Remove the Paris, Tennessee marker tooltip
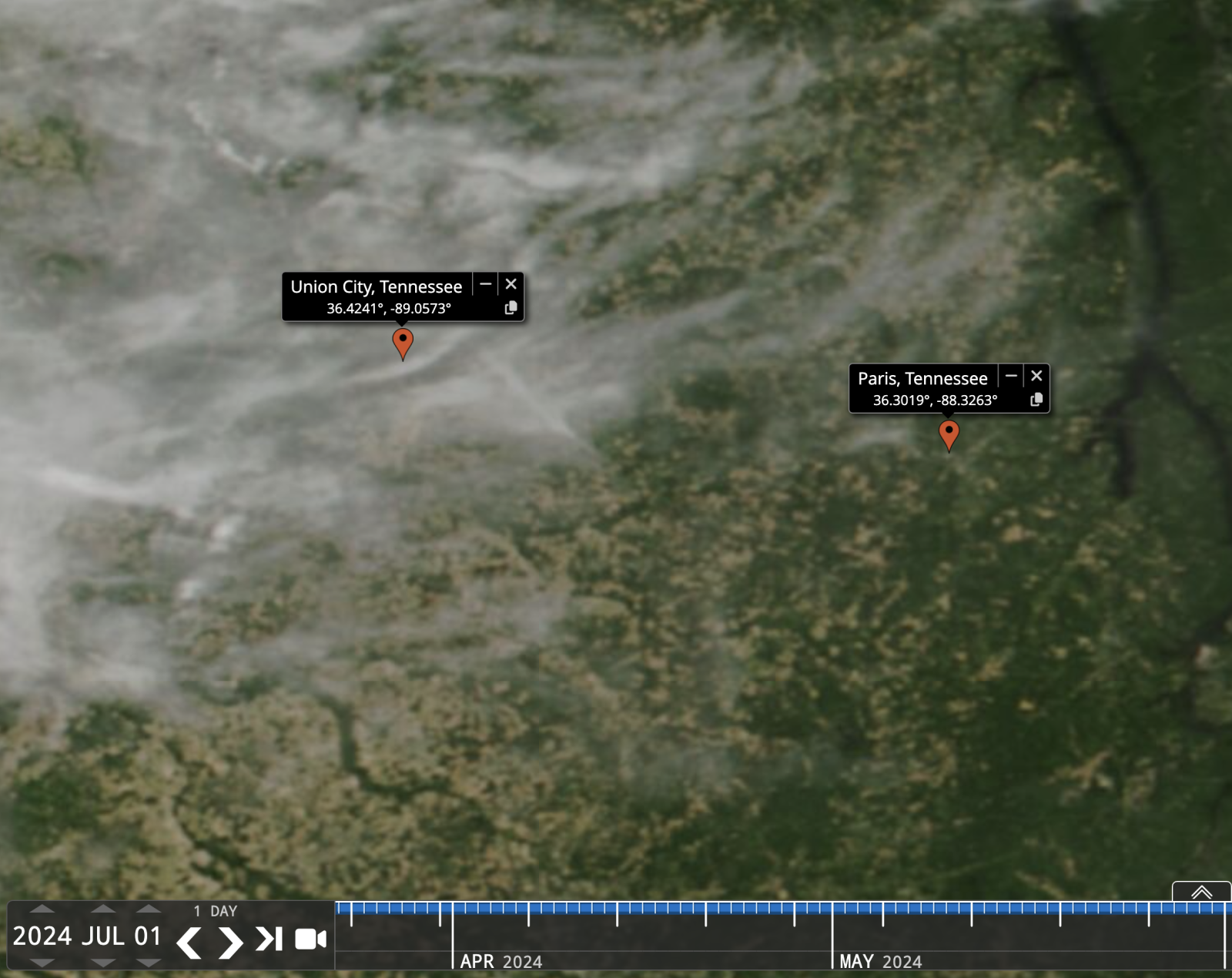Screen dimensions: 1232x978 tap(1036, 376)
